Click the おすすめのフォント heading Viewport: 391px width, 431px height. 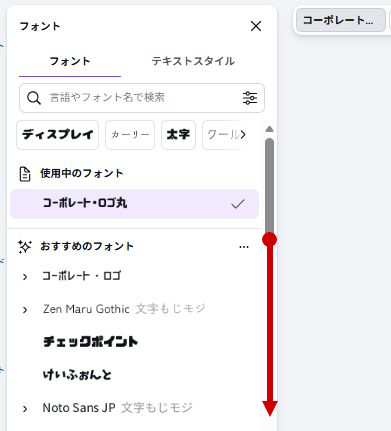pyautogui.click(x=87, y=246)
